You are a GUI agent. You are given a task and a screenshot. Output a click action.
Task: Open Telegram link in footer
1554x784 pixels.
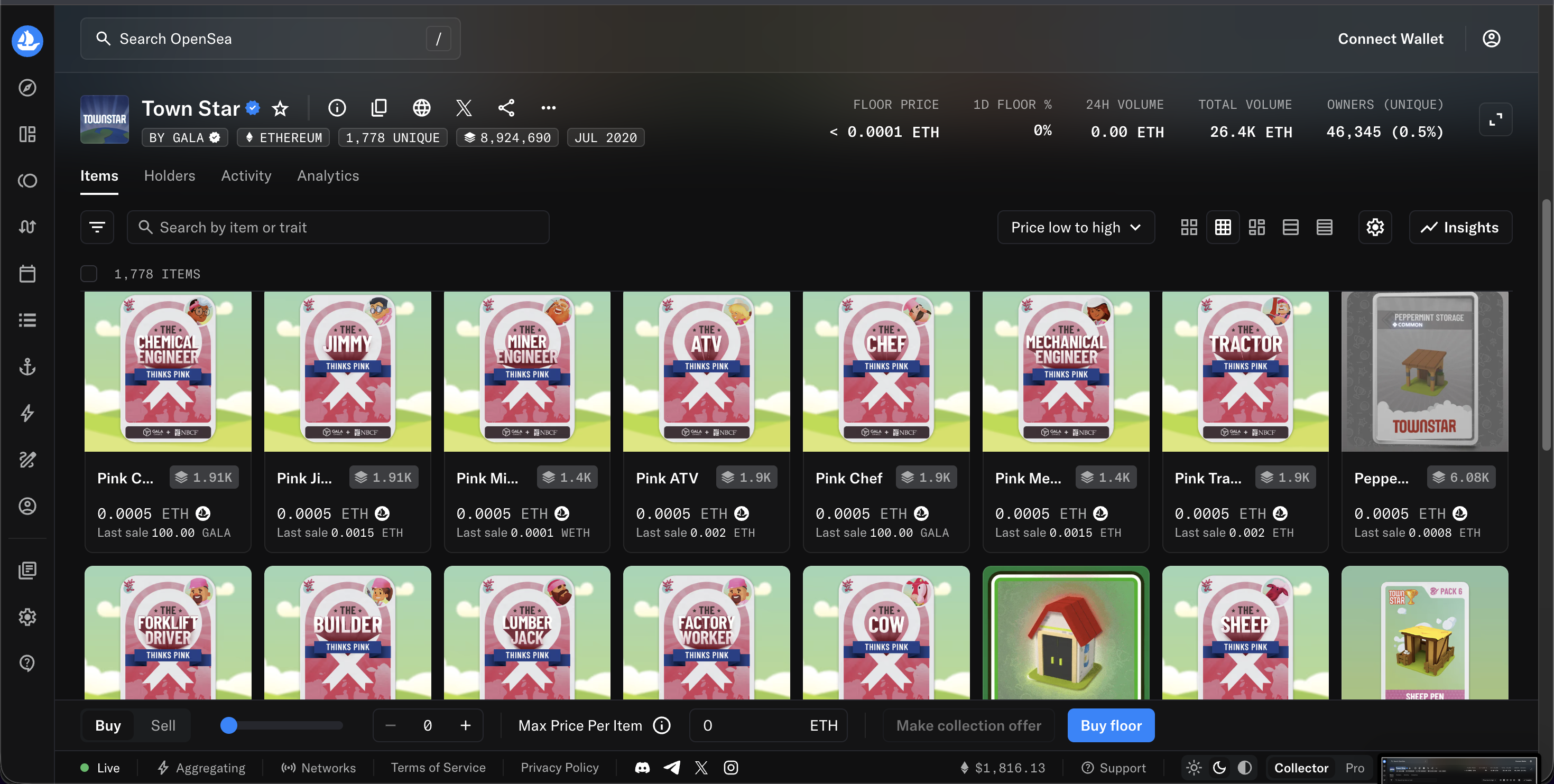pyautogui.click(x=672, y=768)
